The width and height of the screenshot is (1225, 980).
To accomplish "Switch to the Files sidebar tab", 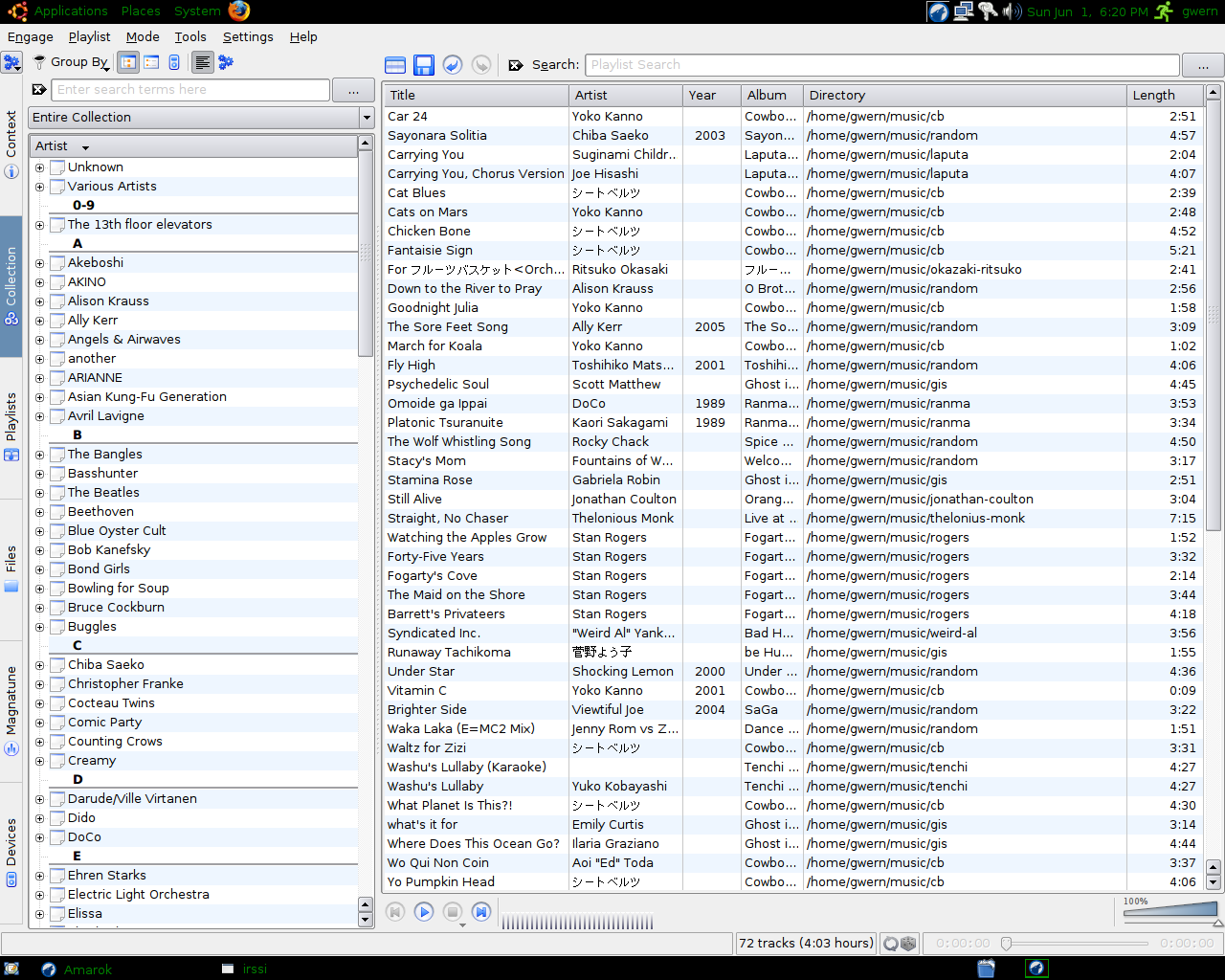I will coord(11,569).
